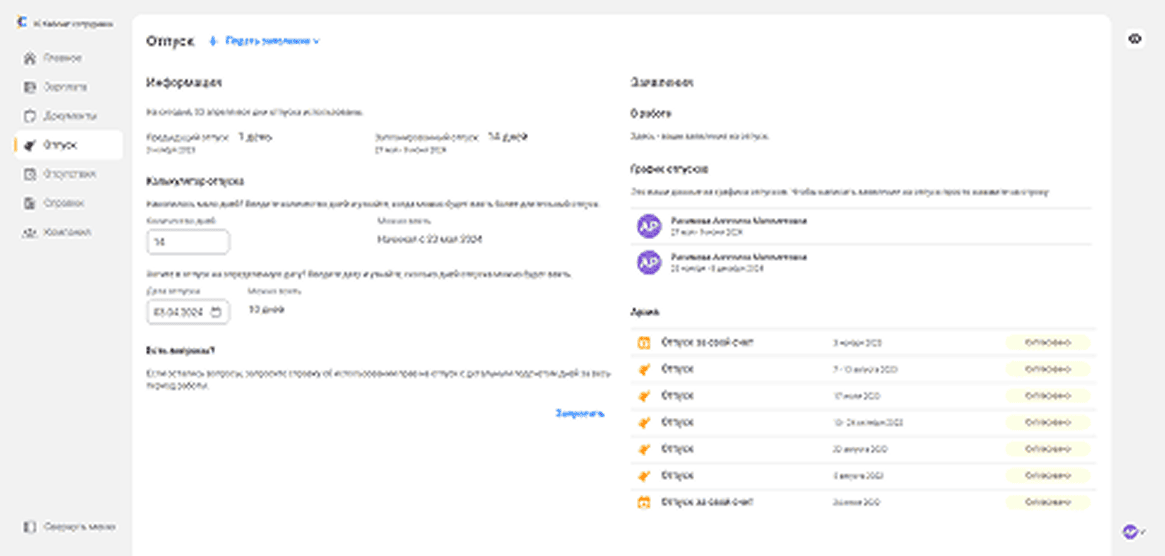Click the home icon next to Главное
This screenshot has height=556, width=1165.
point(30,58)
